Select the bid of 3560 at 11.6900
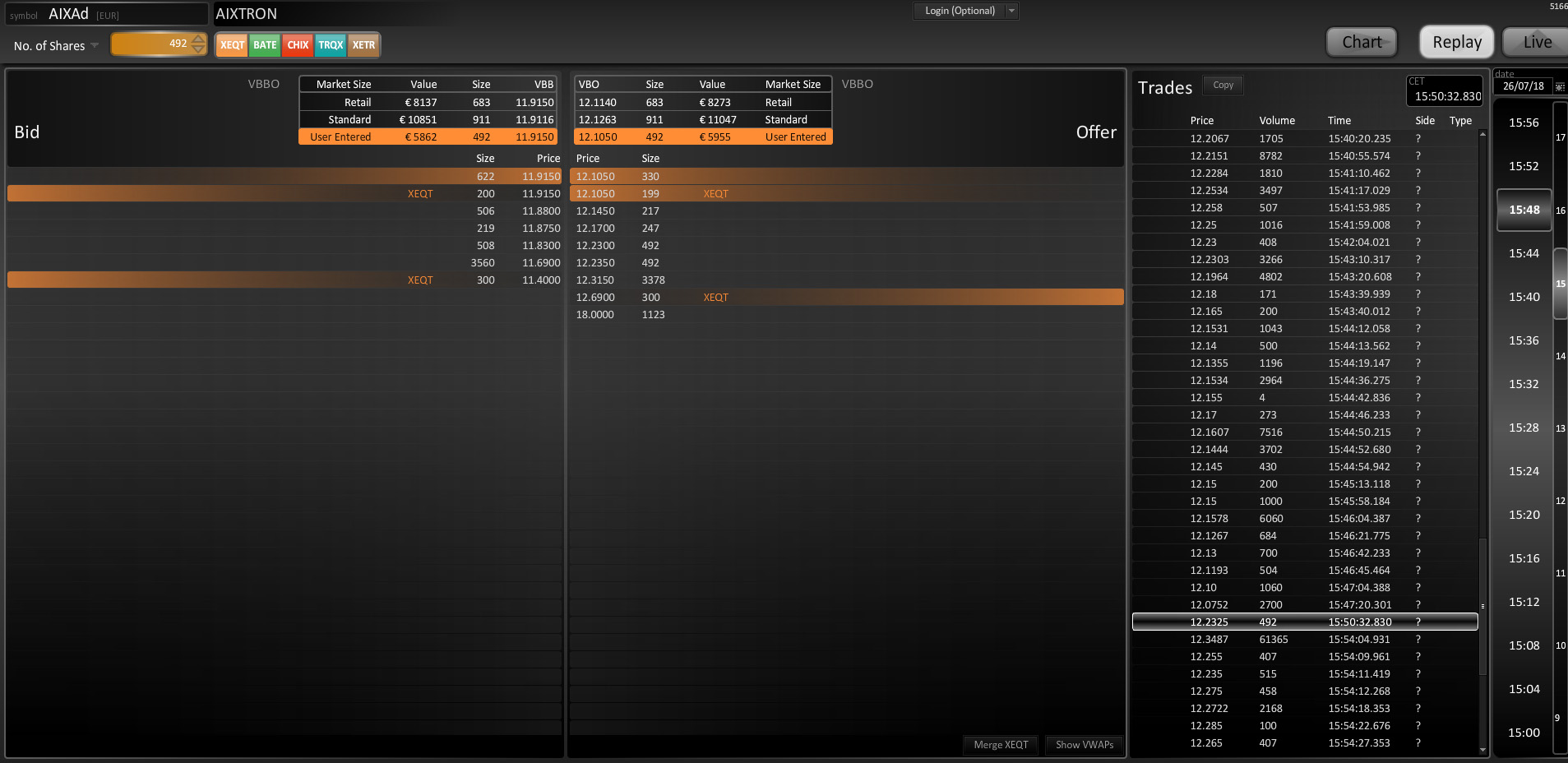This screenshot has width=1568, height=763. click(x=284, y=263)
